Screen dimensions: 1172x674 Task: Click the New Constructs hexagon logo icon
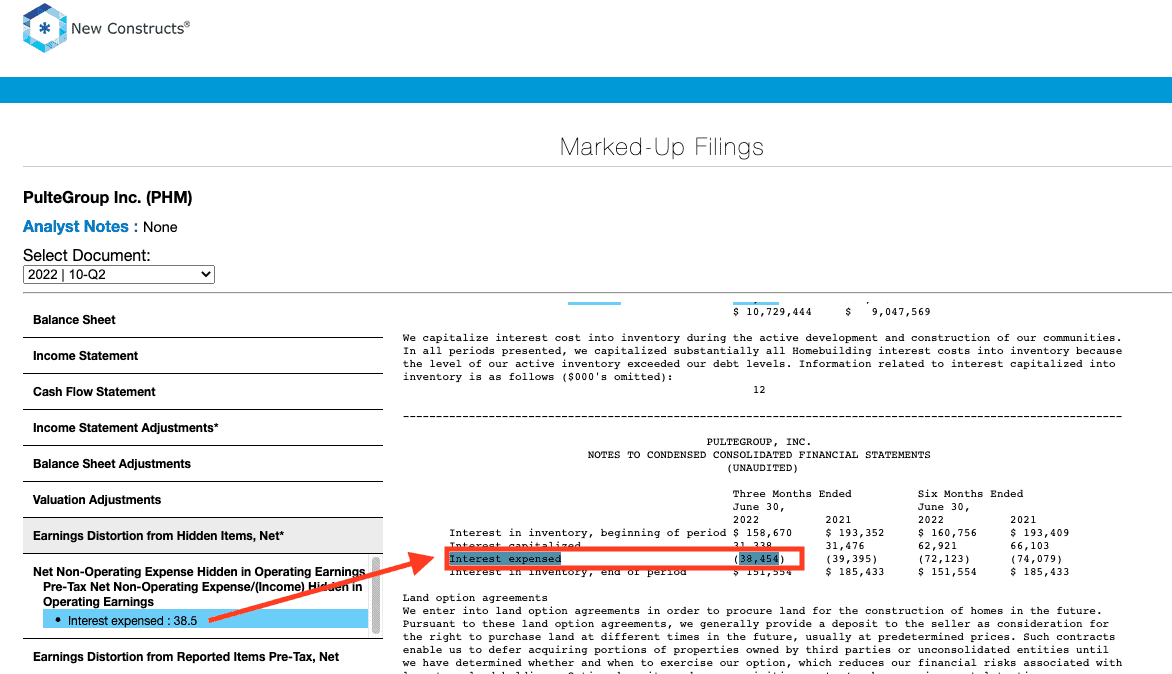(45, 28)
